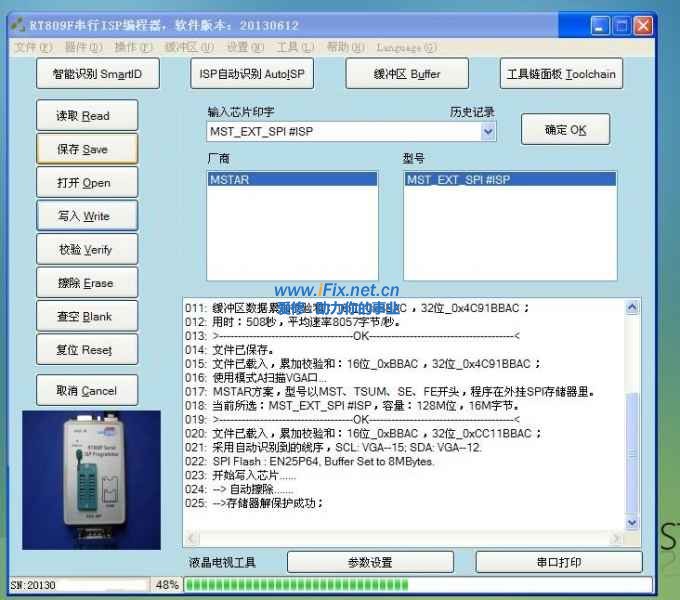
Task: Click log line 021 SCL SDA sequence
Action: coord(333,447)
